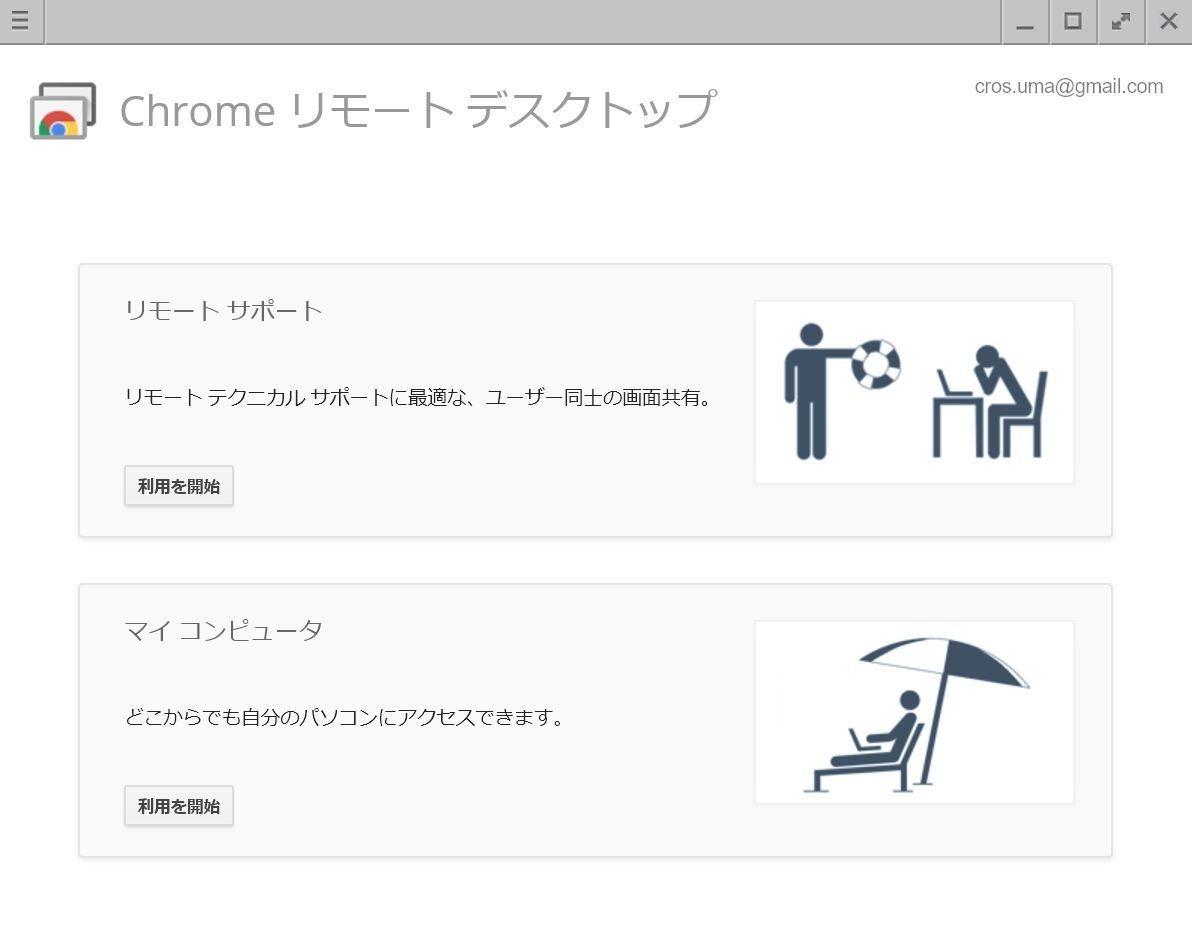Click 利用を開始 under リモート サポート

pos(178,485)
